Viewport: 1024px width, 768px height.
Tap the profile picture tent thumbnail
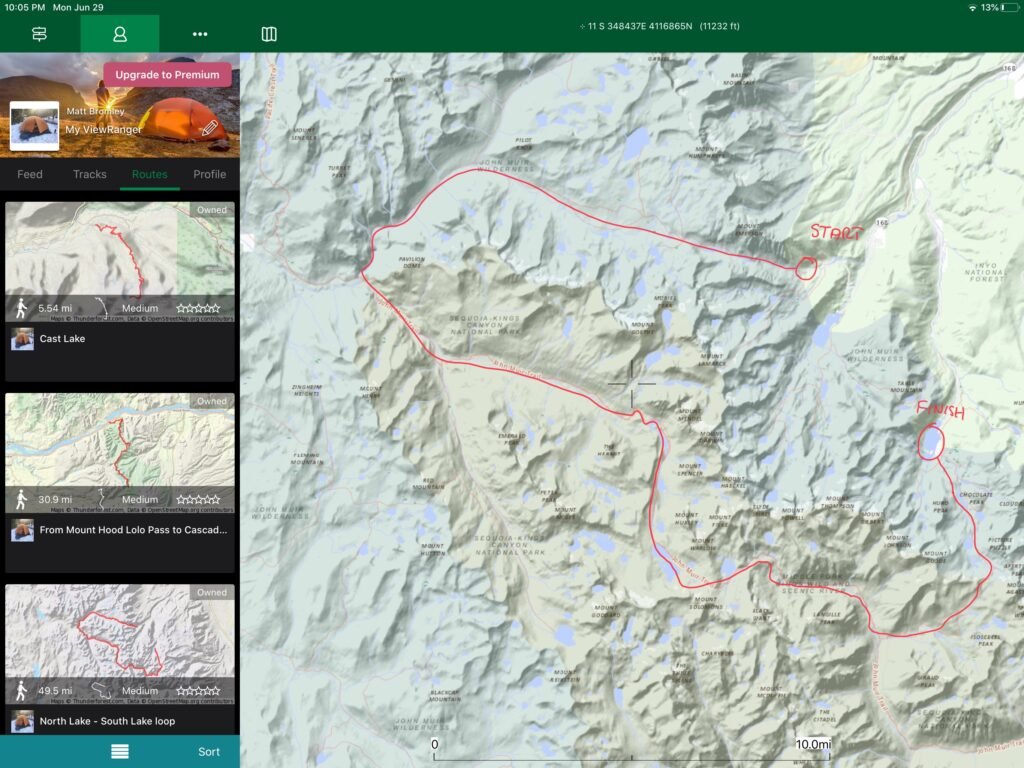coord(34,125)
